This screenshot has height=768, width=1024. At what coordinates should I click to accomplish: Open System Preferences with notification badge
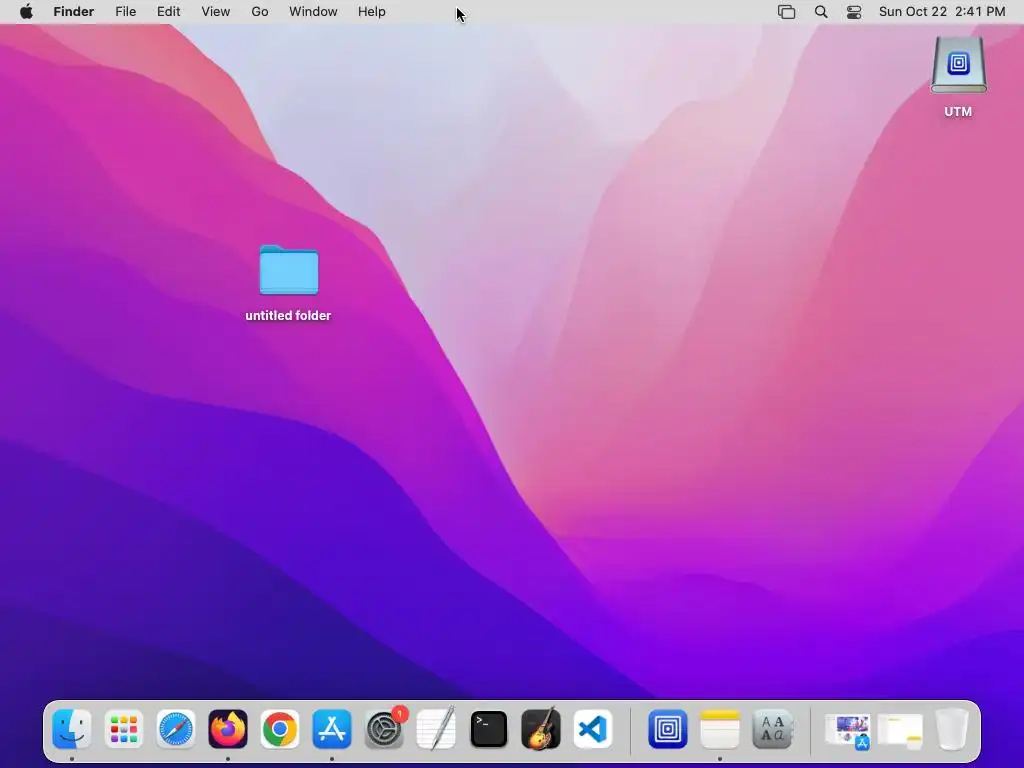(384, 729)
